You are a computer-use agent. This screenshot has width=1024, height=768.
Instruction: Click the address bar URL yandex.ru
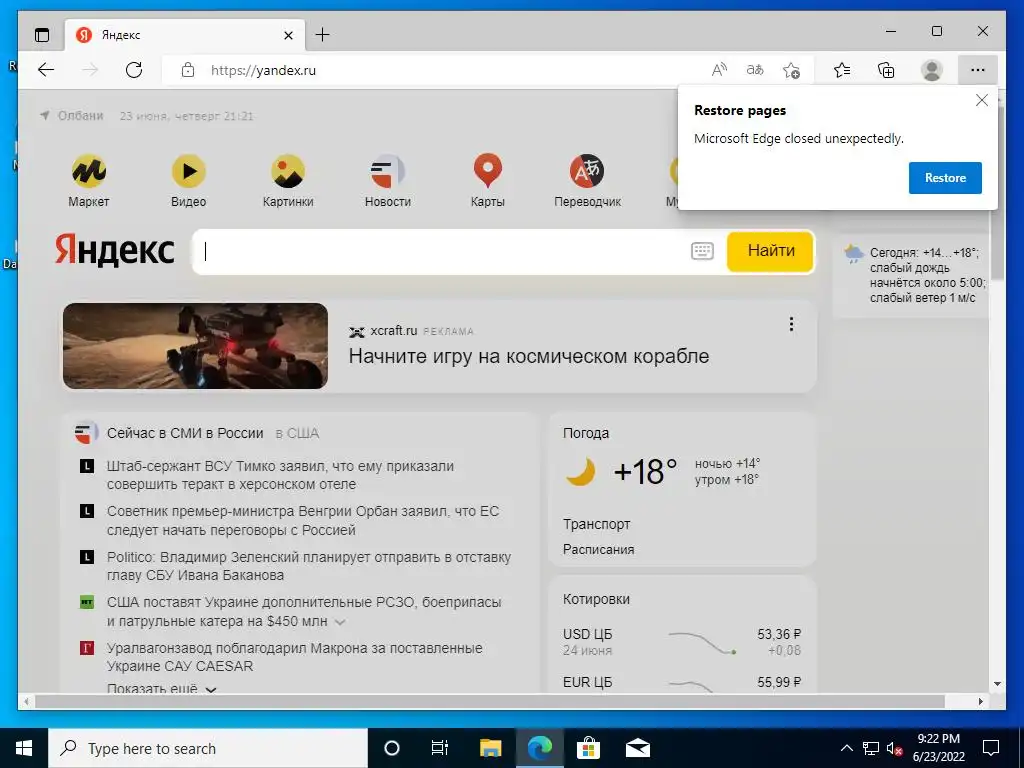pos(263,70)
